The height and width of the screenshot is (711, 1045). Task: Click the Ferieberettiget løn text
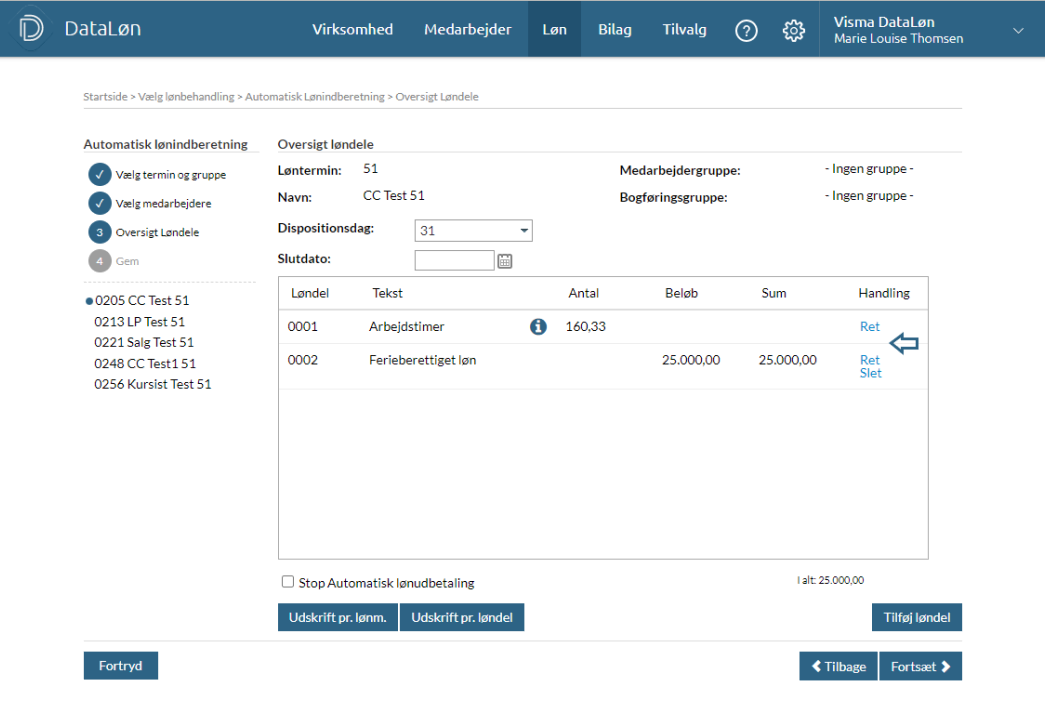coord(423,360)
